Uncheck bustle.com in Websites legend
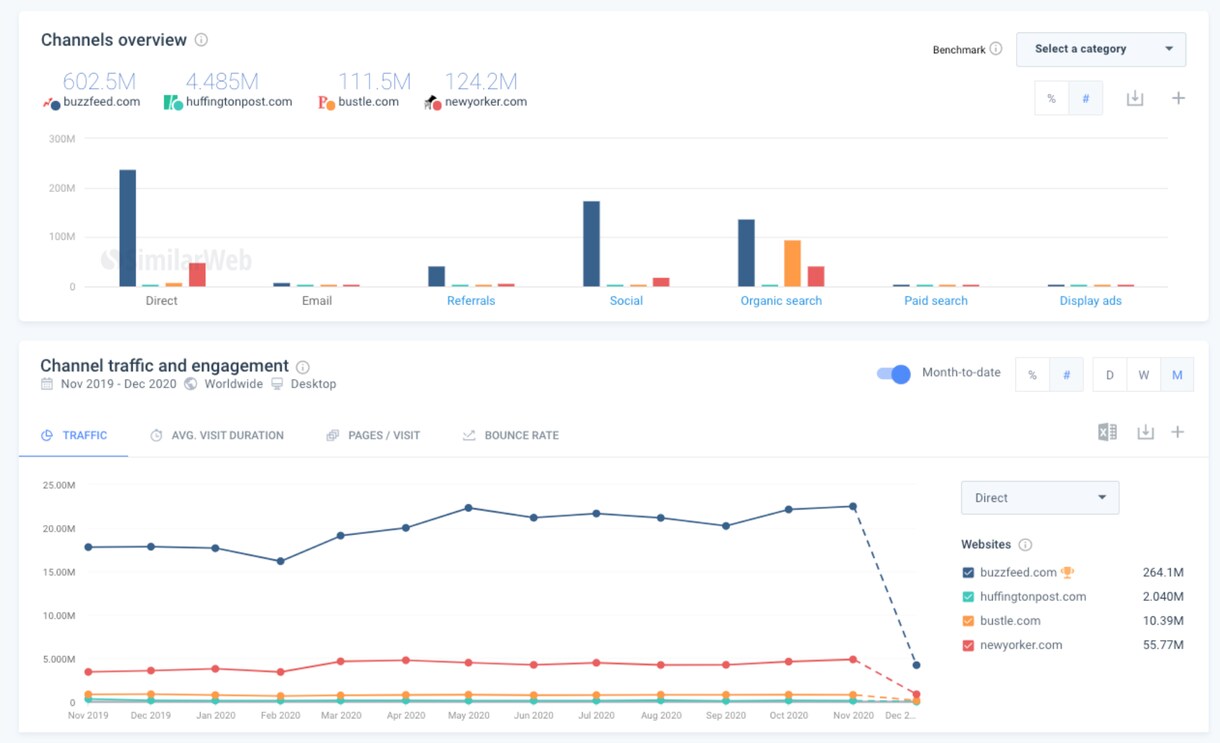The height and width of the screenshot is (743, 1220). click(968, 621)
